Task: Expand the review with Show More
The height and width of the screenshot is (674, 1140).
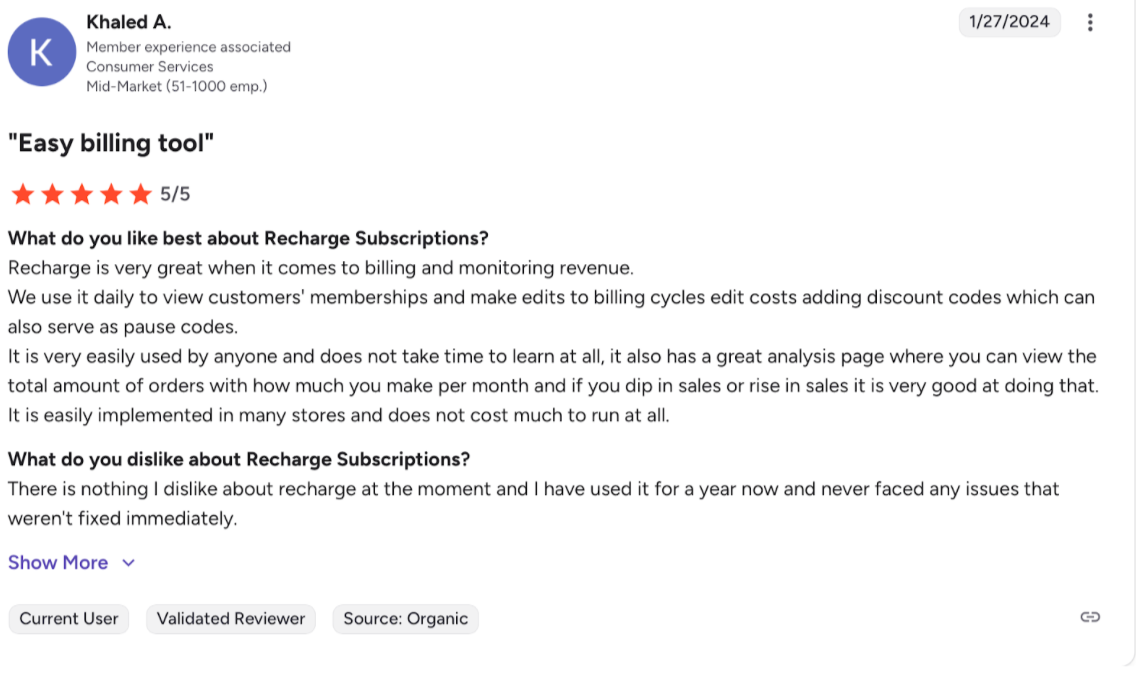Action: pos(58,562)
